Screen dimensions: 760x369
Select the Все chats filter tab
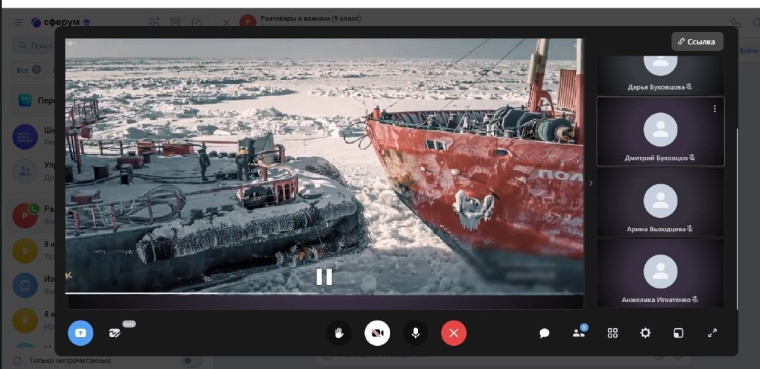28,70
